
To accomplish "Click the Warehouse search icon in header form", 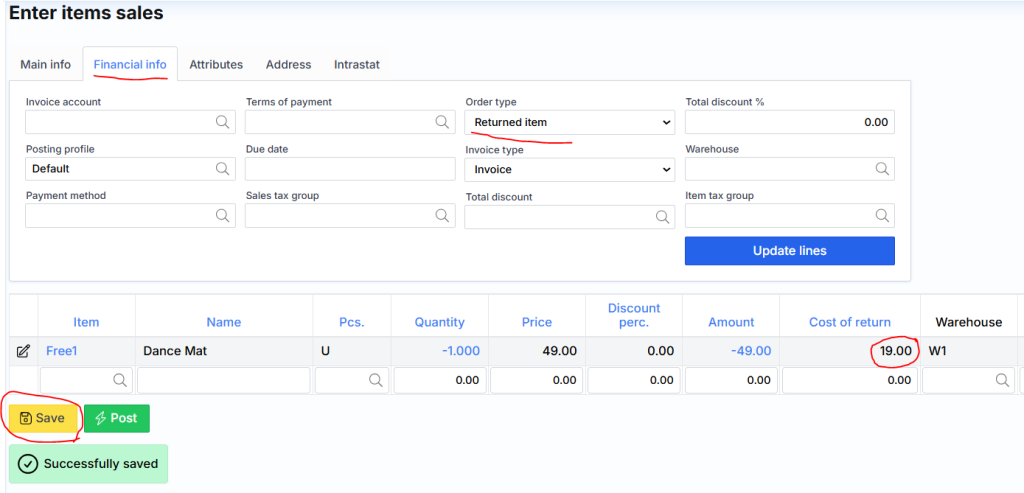I will [881, 169].
